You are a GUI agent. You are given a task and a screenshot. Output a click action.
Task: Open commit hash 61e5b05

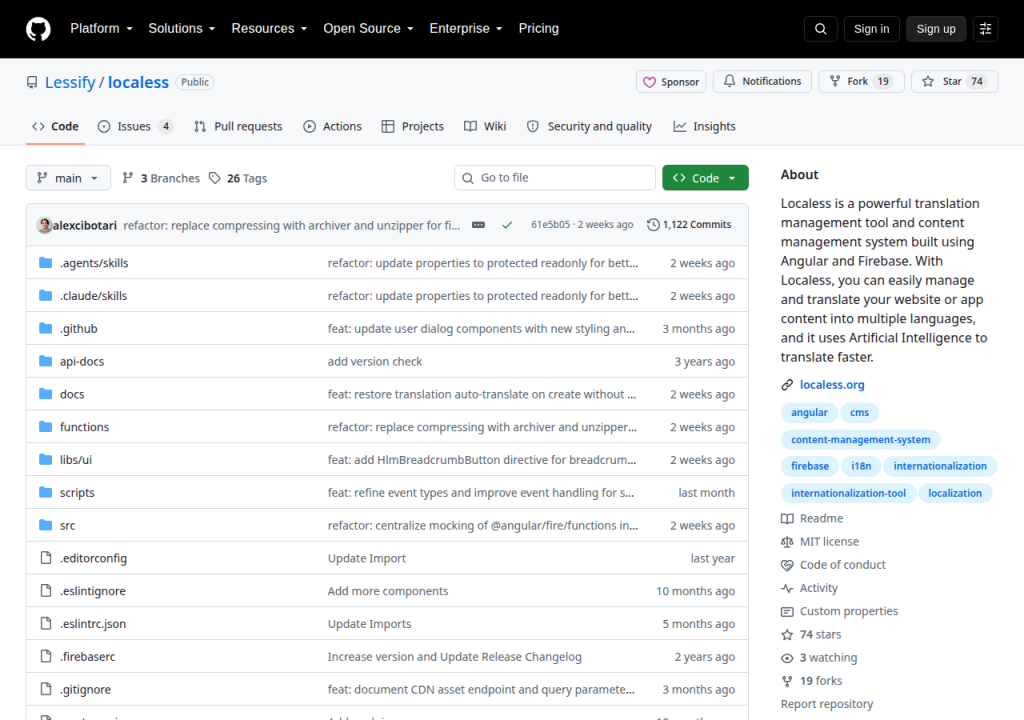550,225
